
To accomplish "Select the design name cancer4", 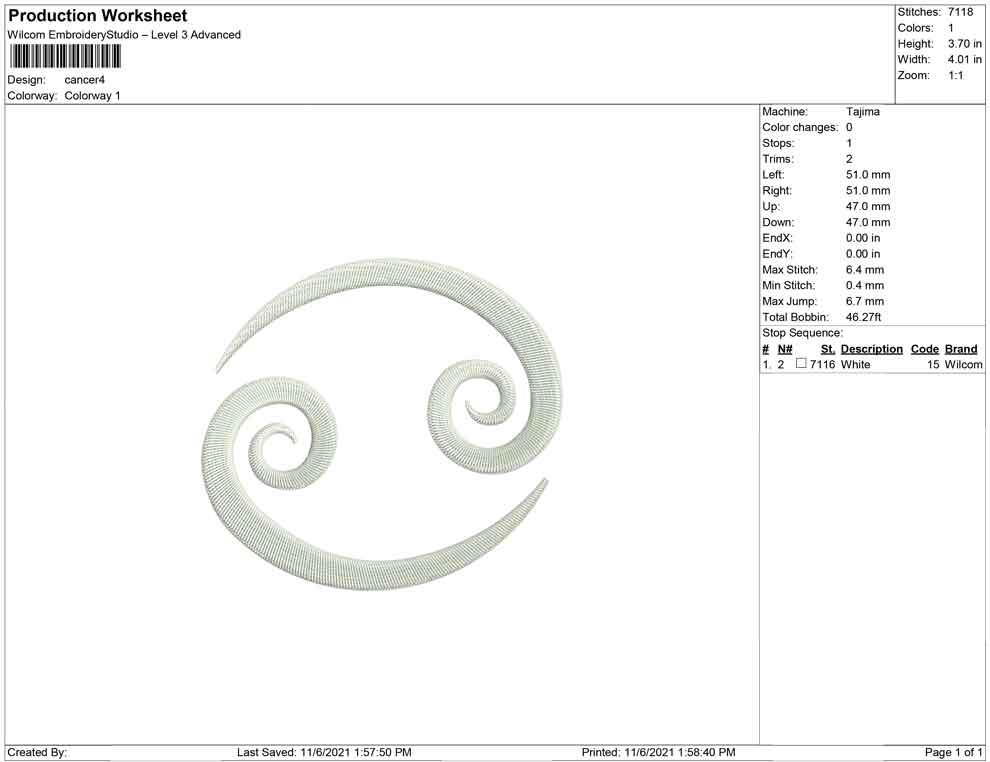I will 85,80.
